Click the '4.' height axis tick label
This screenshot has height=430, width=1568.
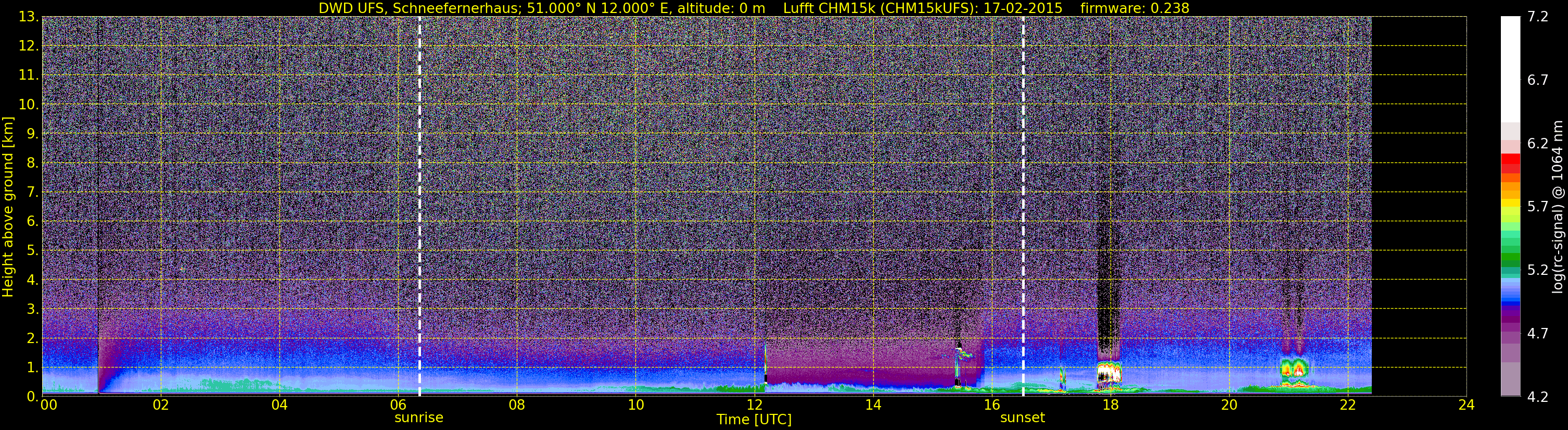pyautogui.click(x=32, y=280)
